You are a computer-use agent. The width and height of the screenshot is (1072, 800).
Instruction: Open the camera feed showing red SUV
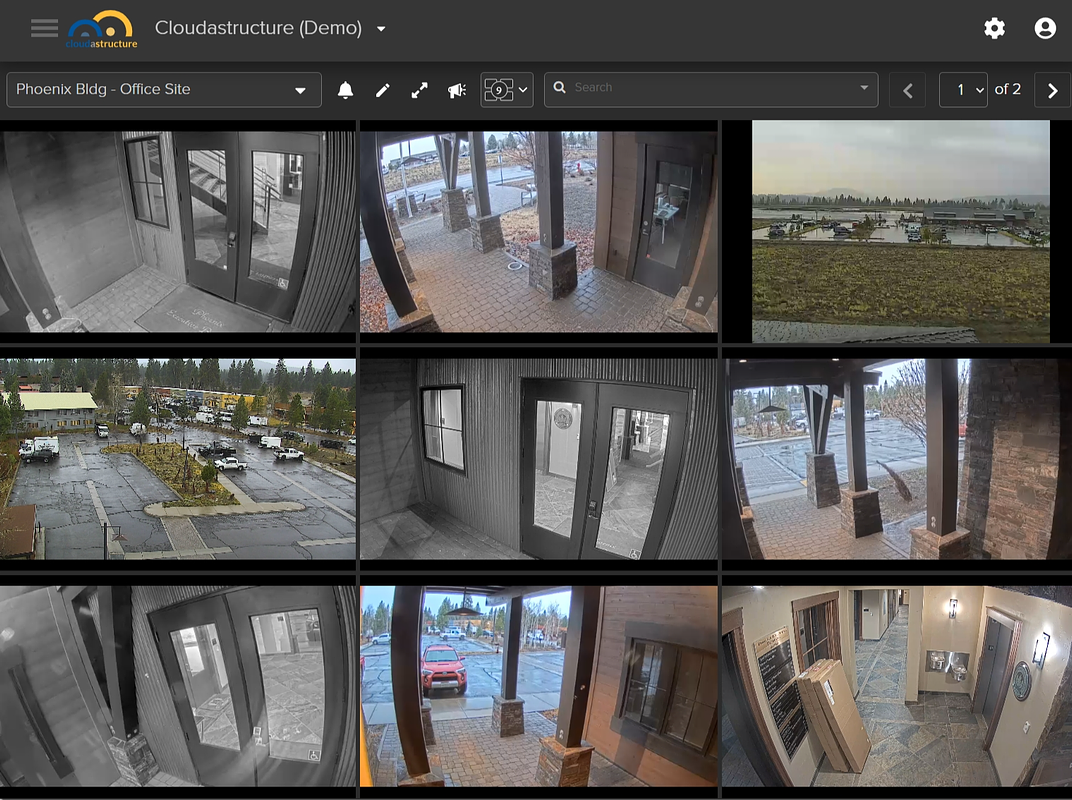click(x=538, y=686)
